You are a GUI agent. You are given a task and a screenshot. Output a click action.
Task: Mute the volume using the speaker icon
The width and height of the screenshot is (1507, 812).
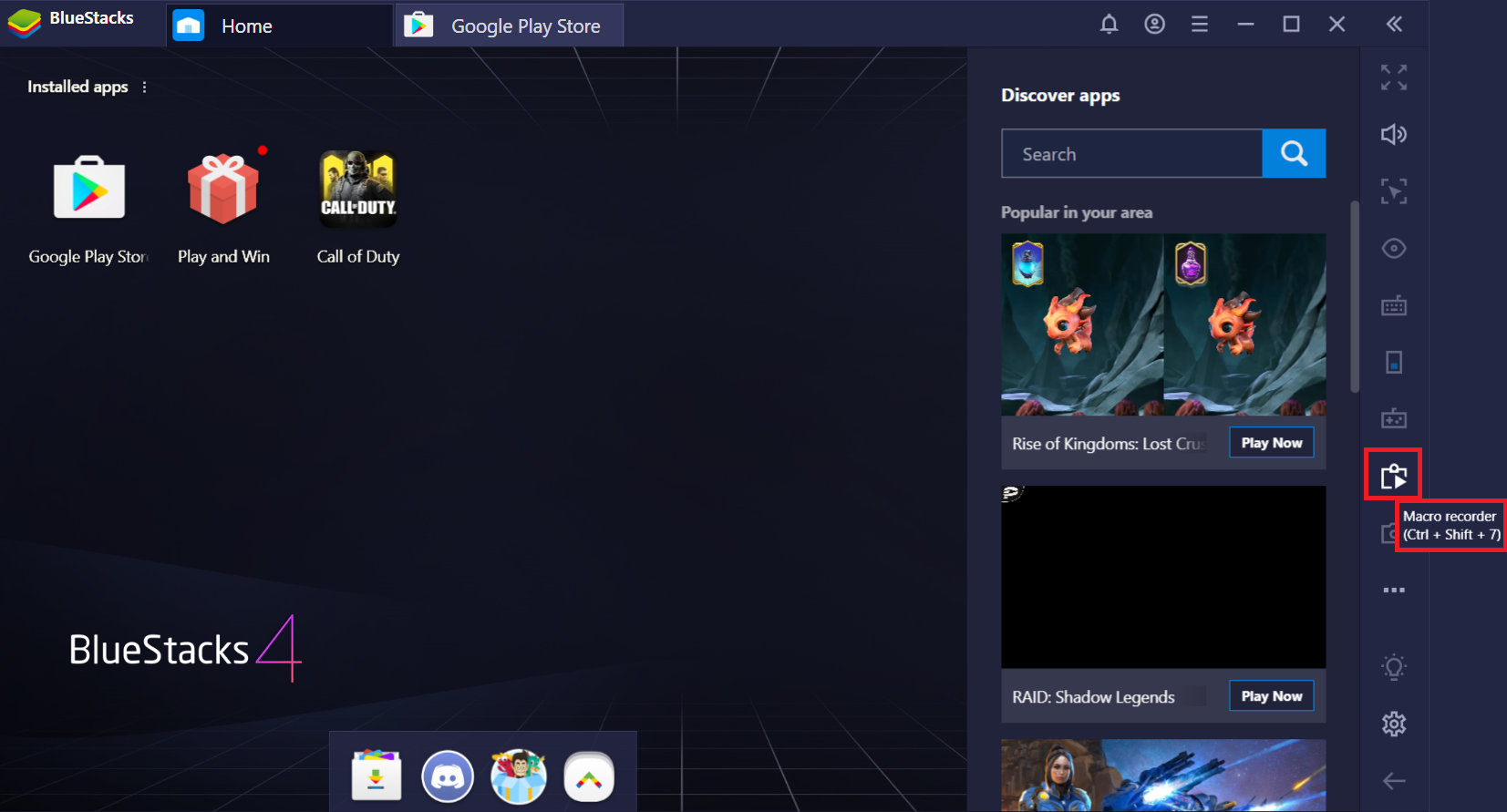click(x=1394, y=135)
